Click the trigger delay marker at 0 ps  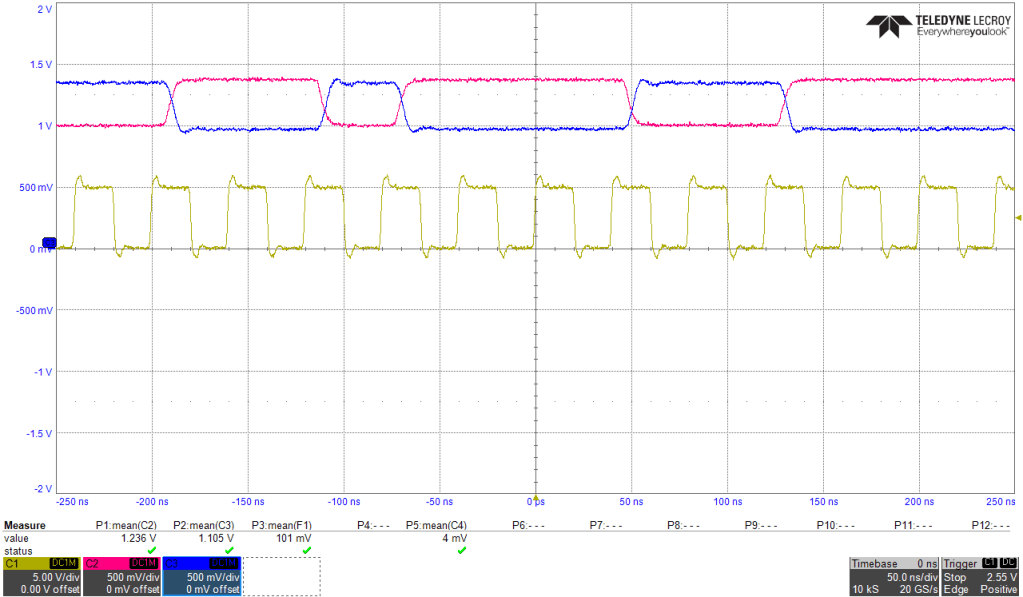coord(537,497)
